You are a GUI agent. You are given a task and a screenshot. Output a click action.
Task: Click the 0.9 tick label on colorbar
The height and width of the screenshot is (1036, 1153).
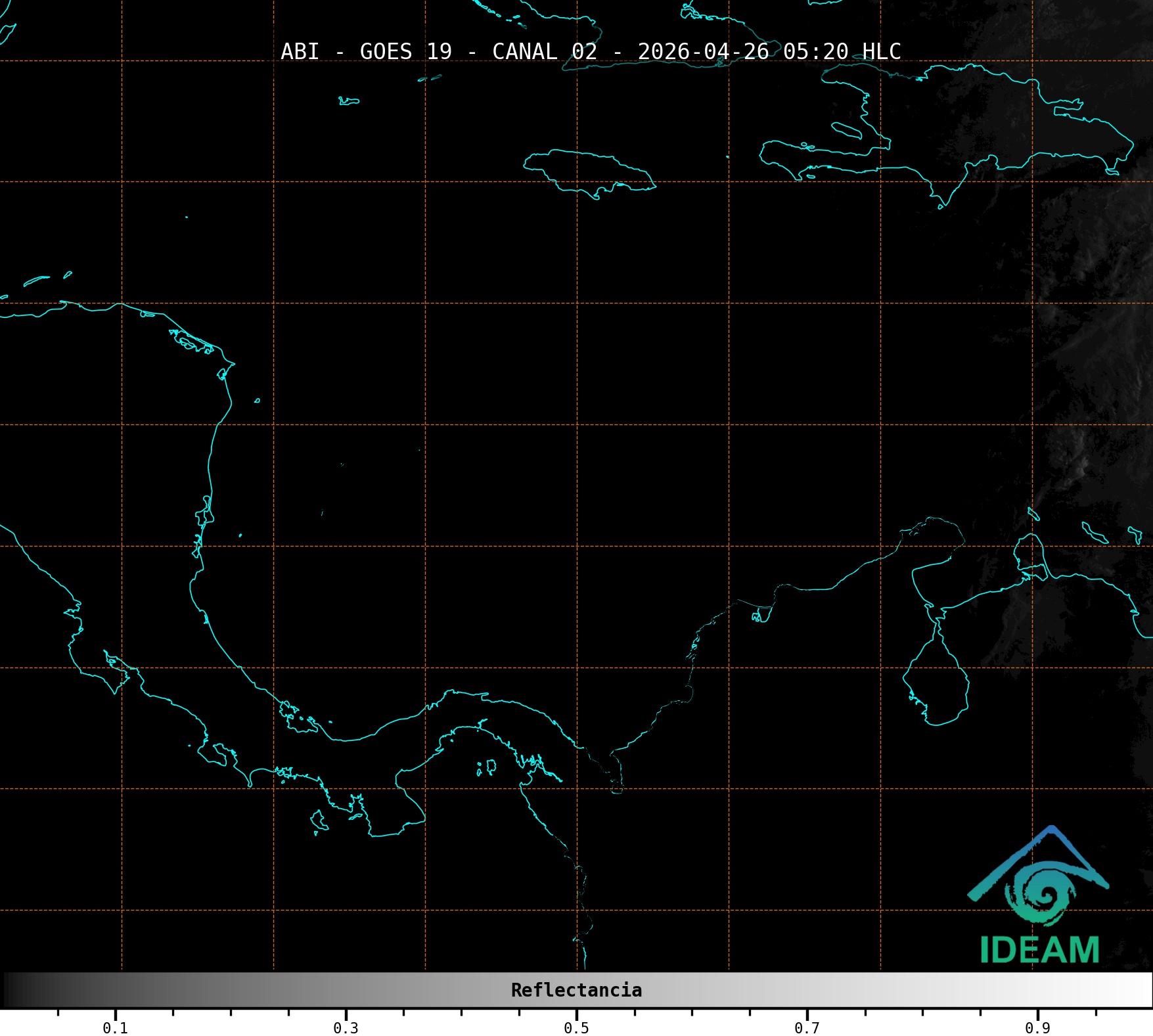point(1037,1028)
